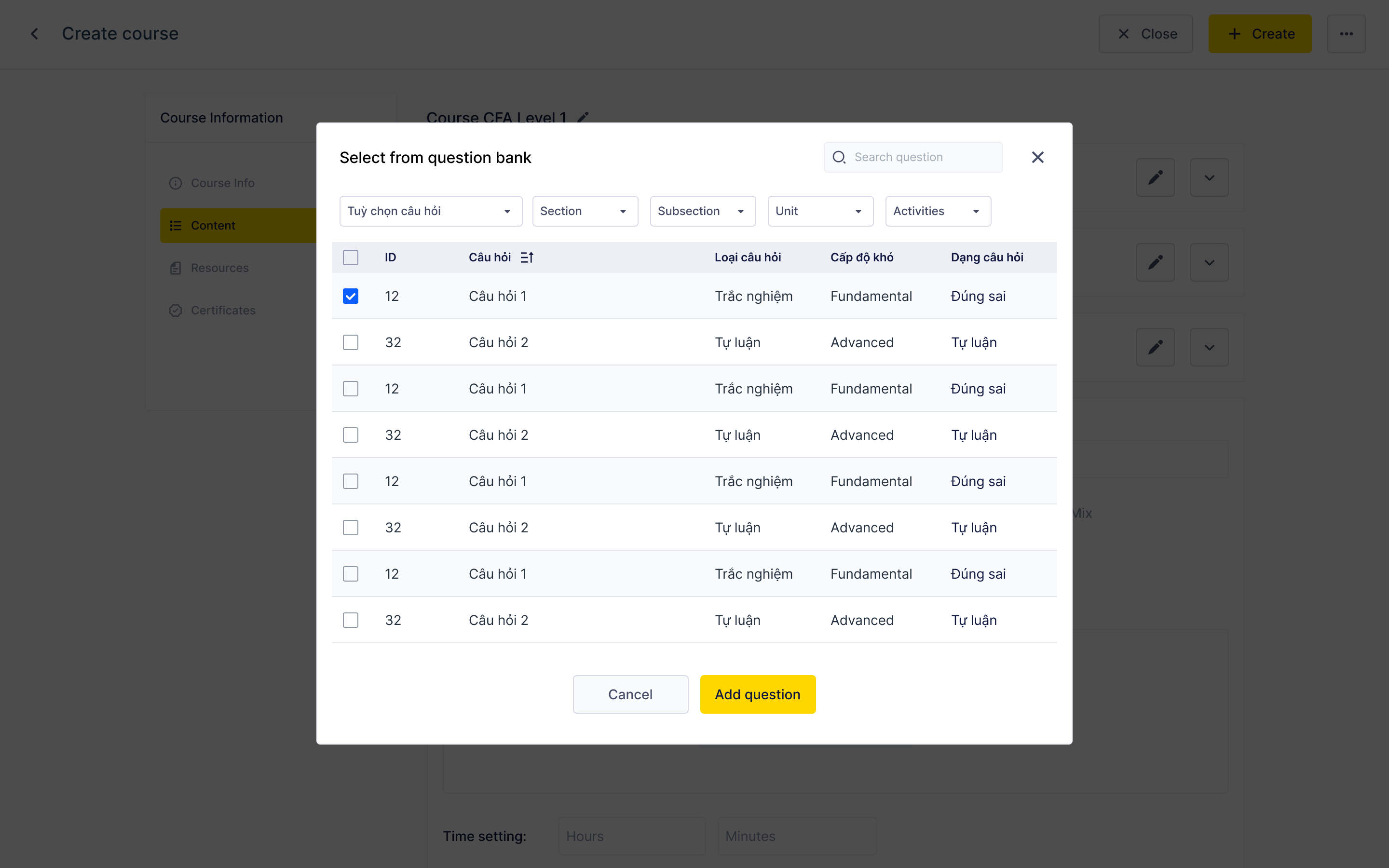Click the Course Info sidebar icon
Image resolution: width=1389 pixels, height=868 pixels.
pos(176,183)
